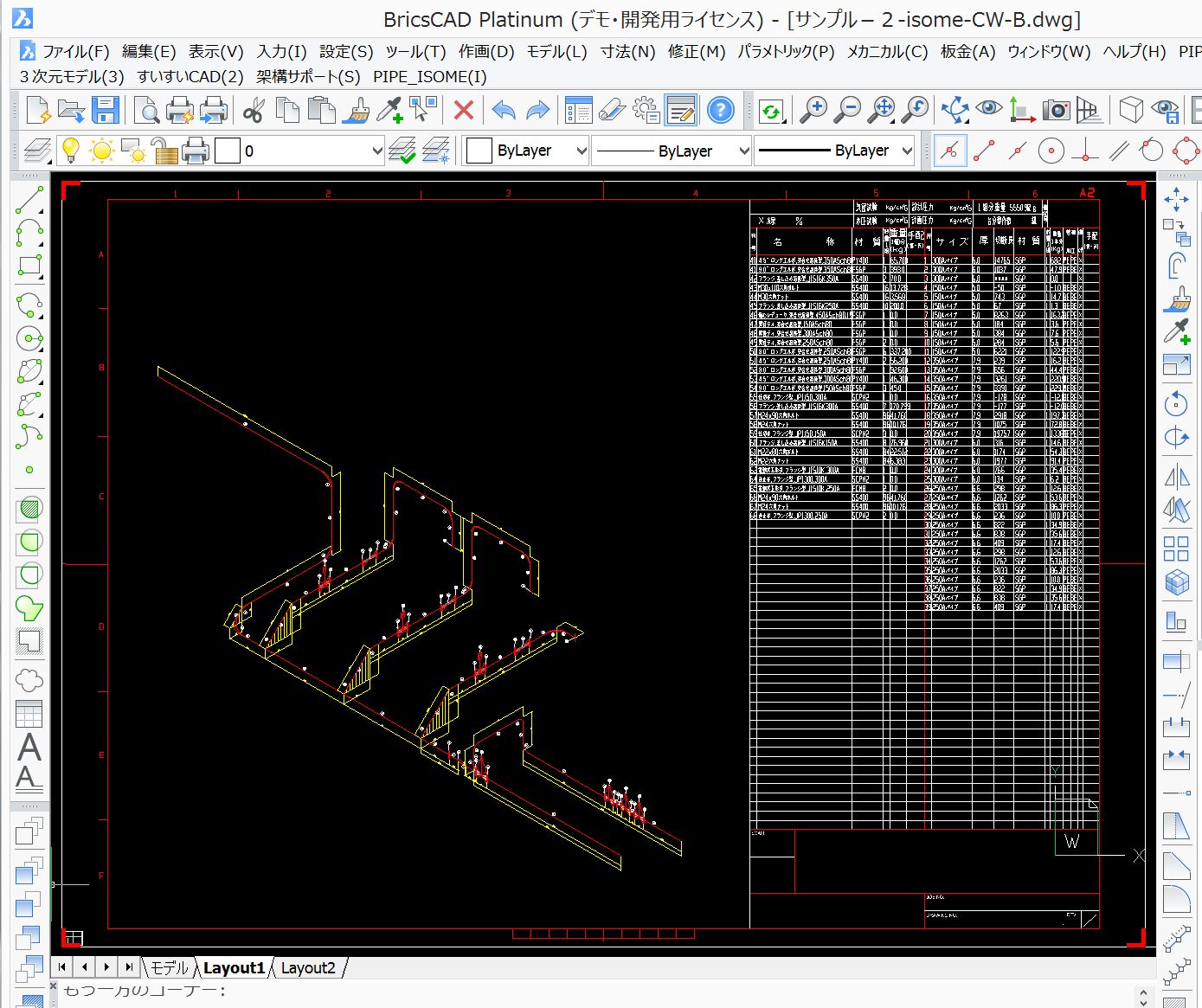Screen dimensions: 1202x1008
Task: Select the Revision Cloud tool
Action: [29, 679]
